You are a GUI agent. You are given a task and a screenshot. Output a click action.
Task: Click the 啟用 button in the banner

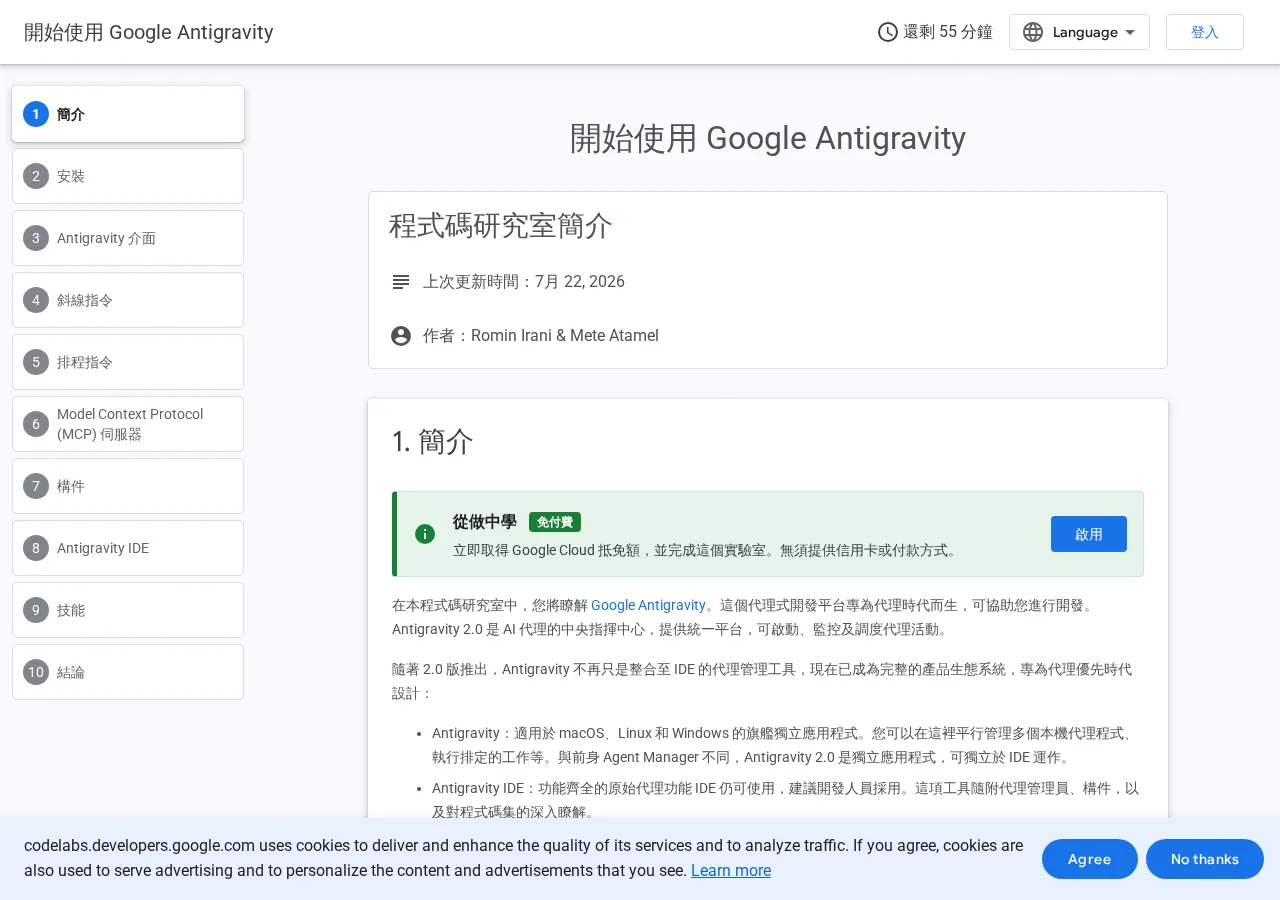coord(1089,534)
